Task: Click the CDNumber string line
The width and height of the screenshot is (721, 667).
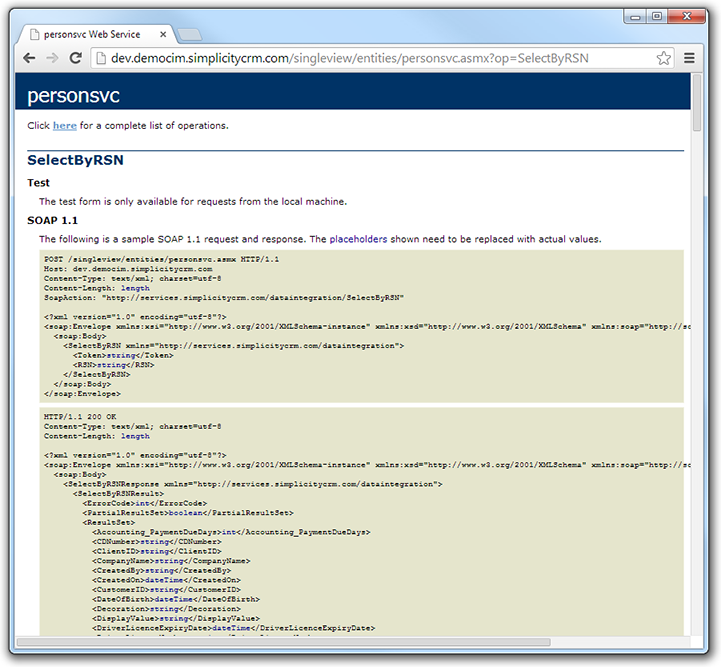Action: coord(157,542)
